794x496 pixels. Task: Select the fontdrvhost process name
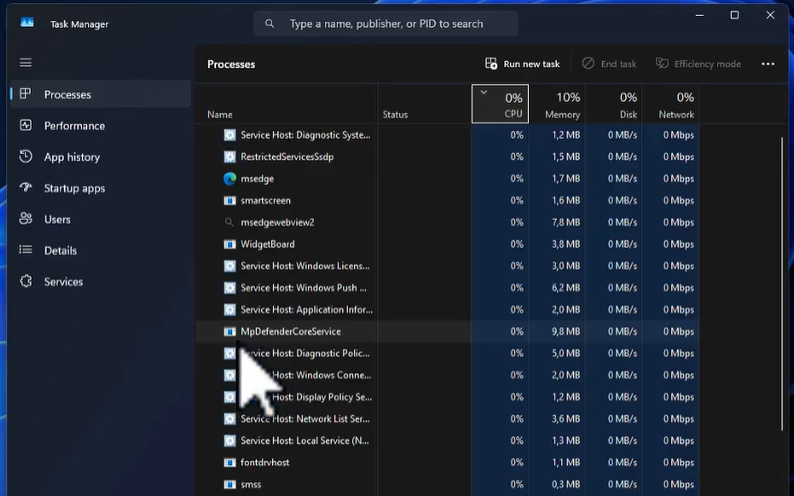[265, 462]
